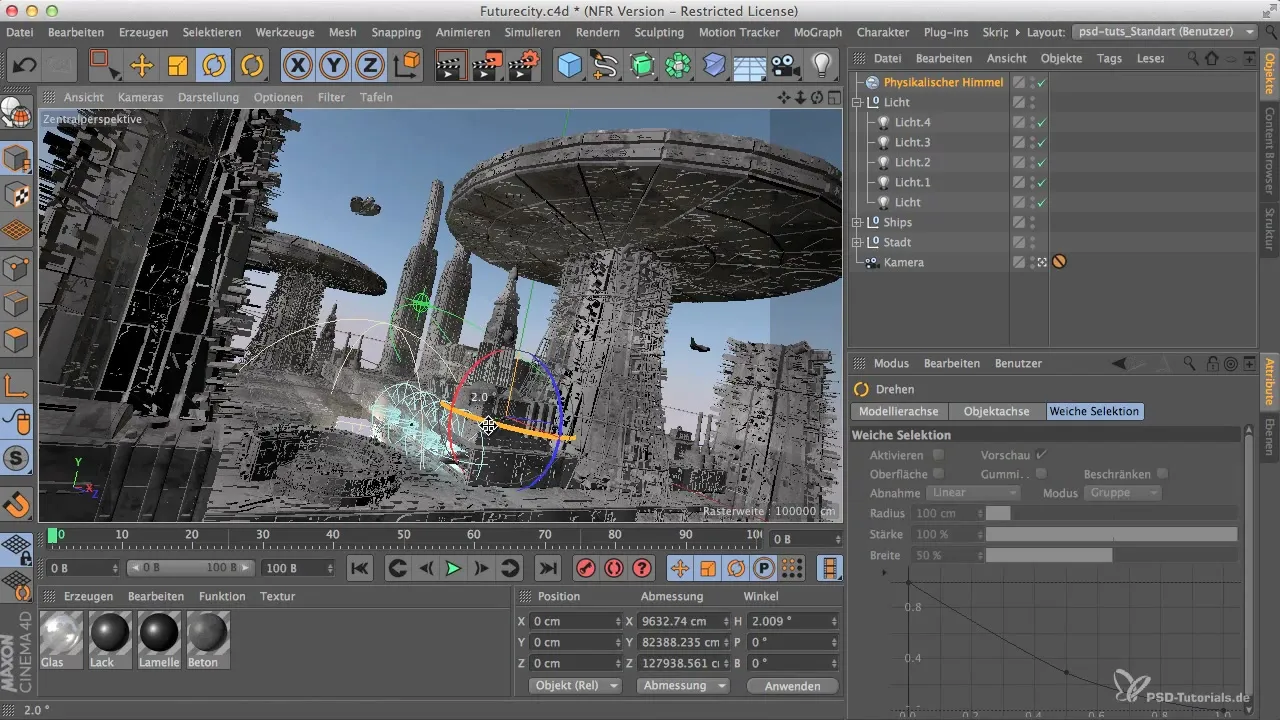This screenshot has height=720, width=1280.
Task: Toggle Licht.3 enabled checkmark
Action: coord(1042,142)
